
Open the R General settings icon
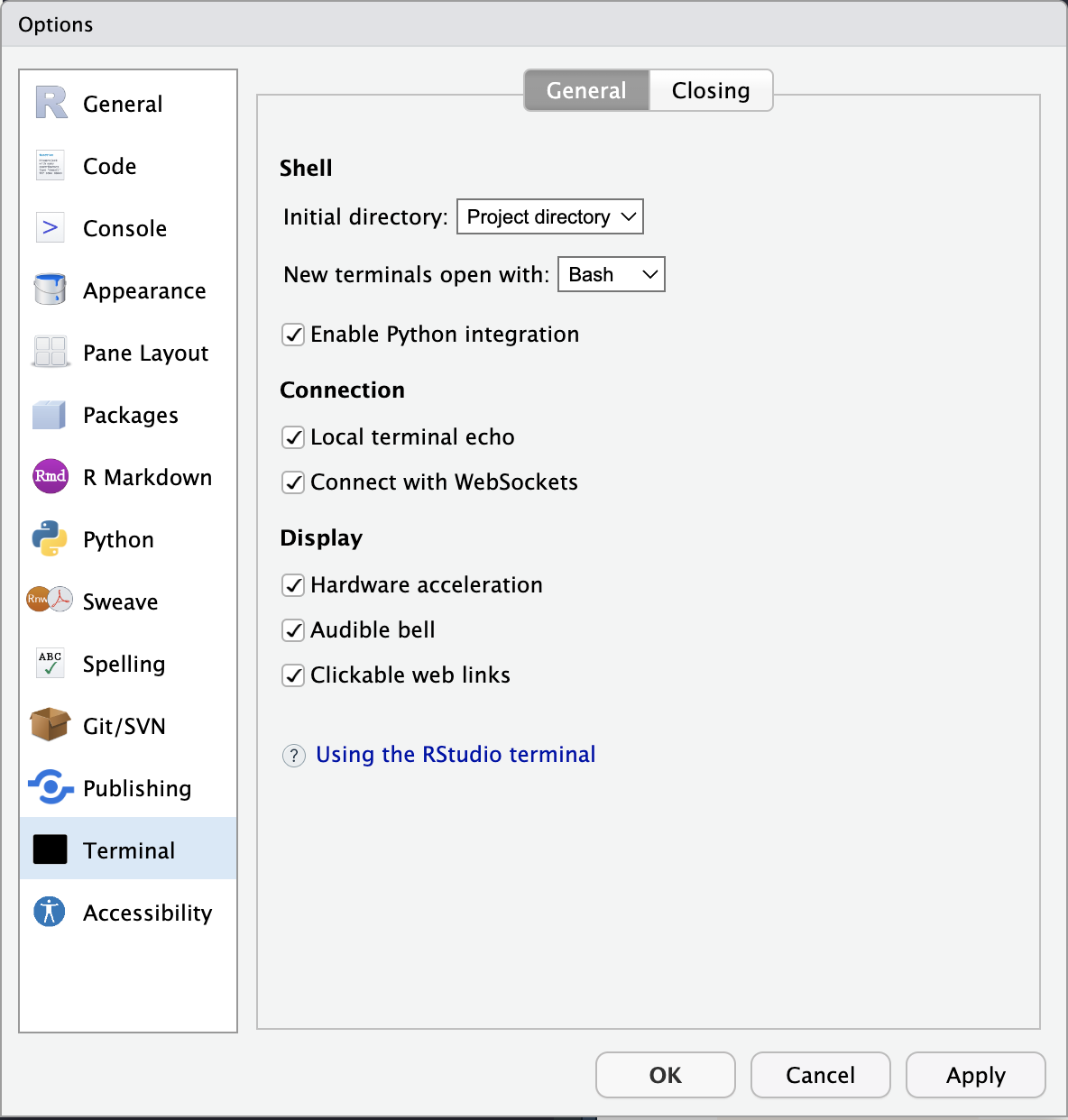pyautogui.click(x=50, y=104)
